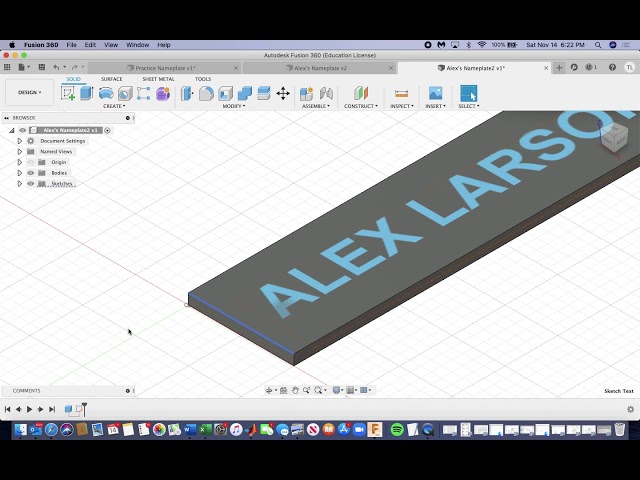Jump to timeline end

pos(52,409)
